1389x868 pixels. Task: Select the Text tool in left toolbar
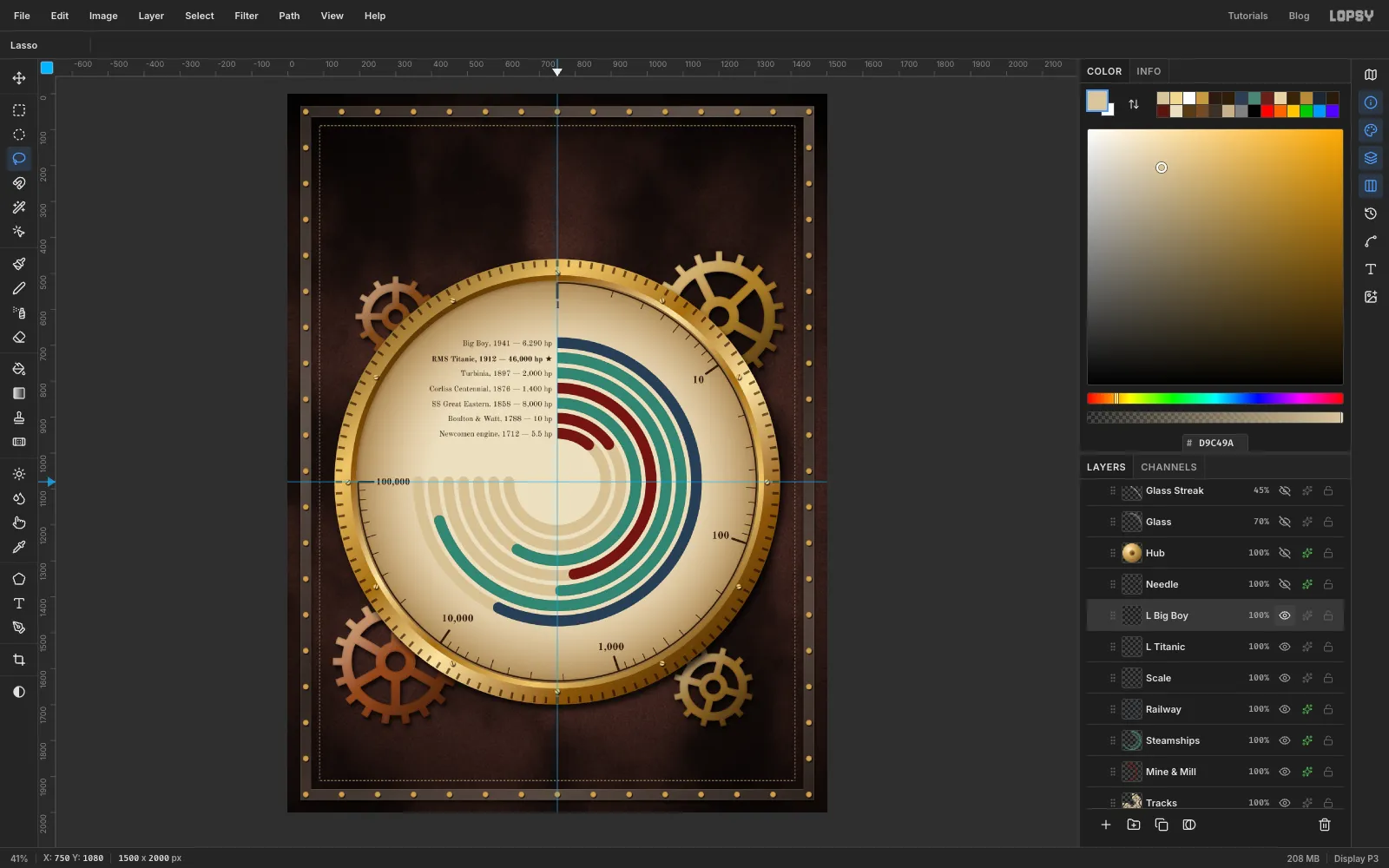[x=19, y=603]
